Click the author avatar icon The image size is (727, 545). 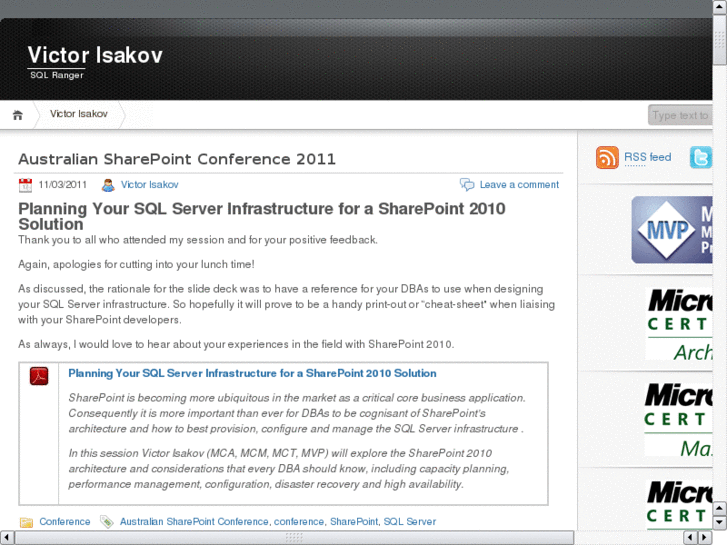tap(108, 185)
